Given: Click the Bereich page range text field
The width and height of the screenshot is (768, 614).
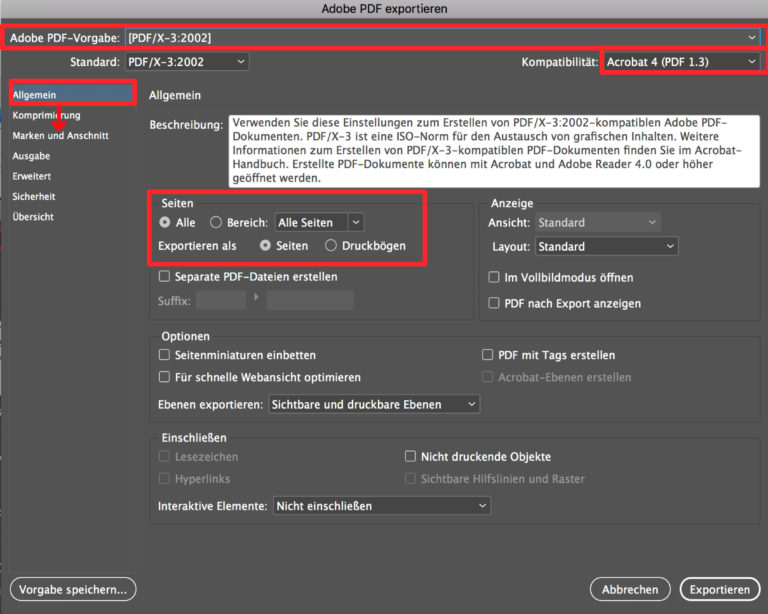Looking at the screenshot, I should click(312, 222).
